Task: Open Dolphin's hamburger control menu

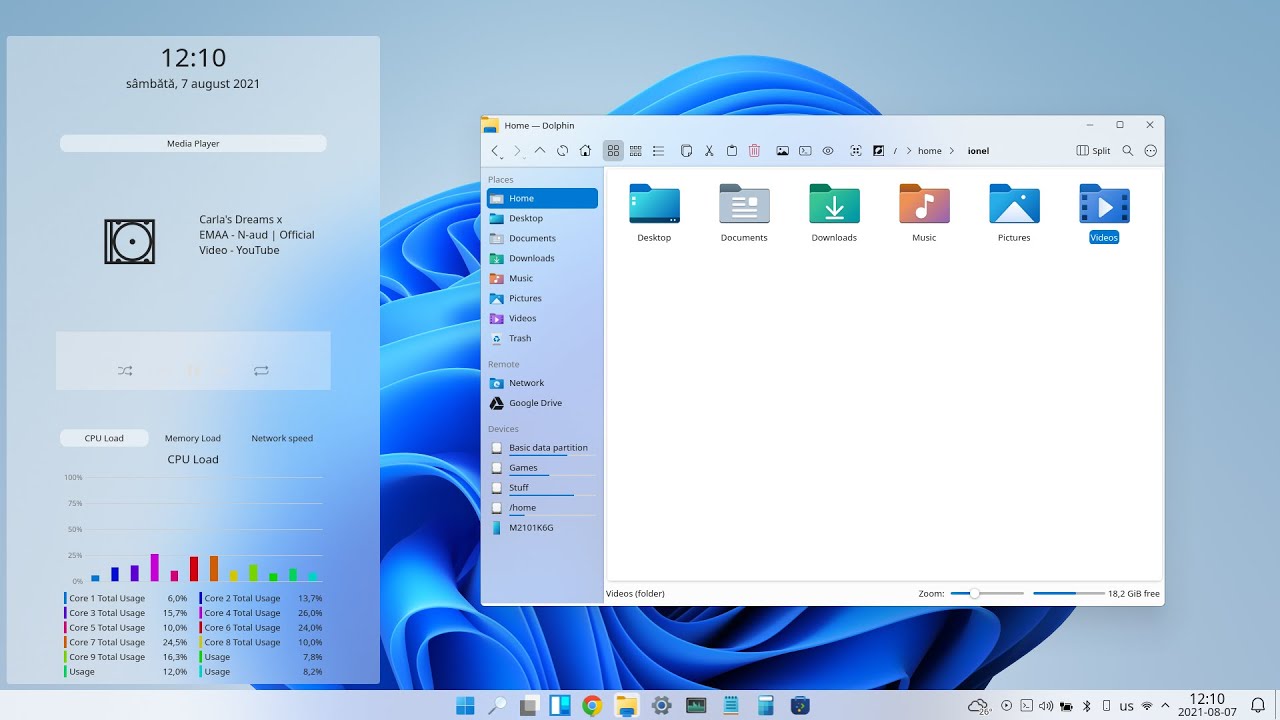Action: 1150,151
